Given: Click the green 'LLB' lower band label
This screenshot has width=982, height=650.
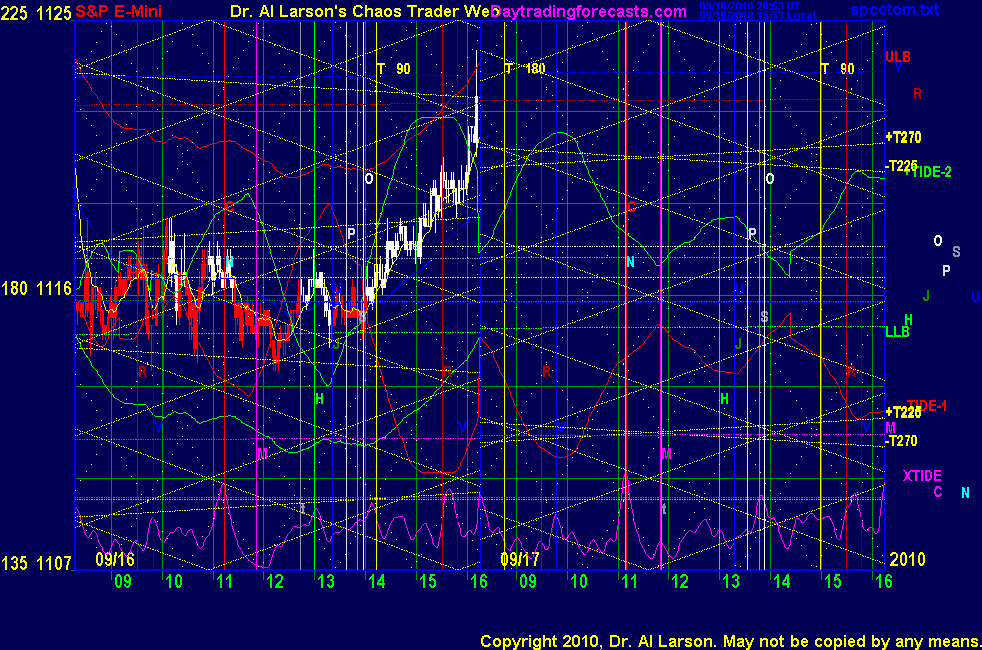Looking at the screenshot, I should pos(897,332).
